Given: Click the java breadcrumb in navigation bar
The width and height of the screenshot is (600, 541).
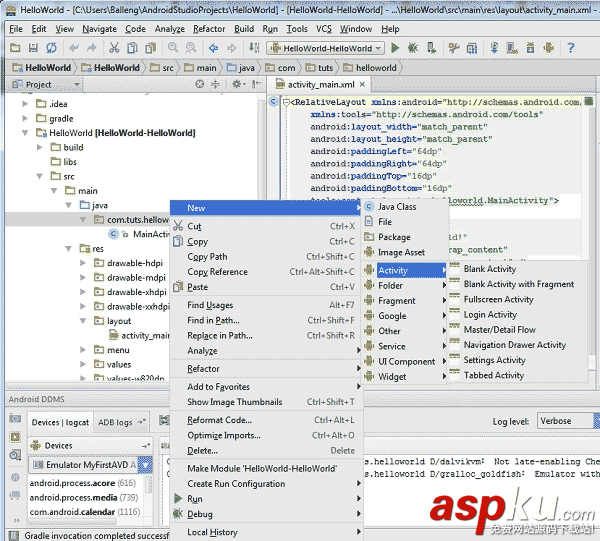Looking at the screenshot, I should pos(241,68).
